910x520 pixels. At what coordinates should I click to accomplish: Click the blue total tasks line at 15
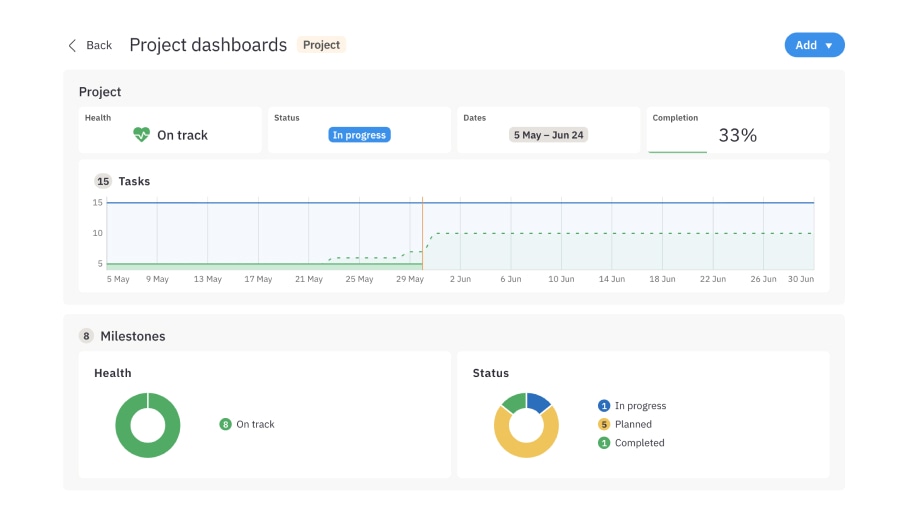point(460,203)
